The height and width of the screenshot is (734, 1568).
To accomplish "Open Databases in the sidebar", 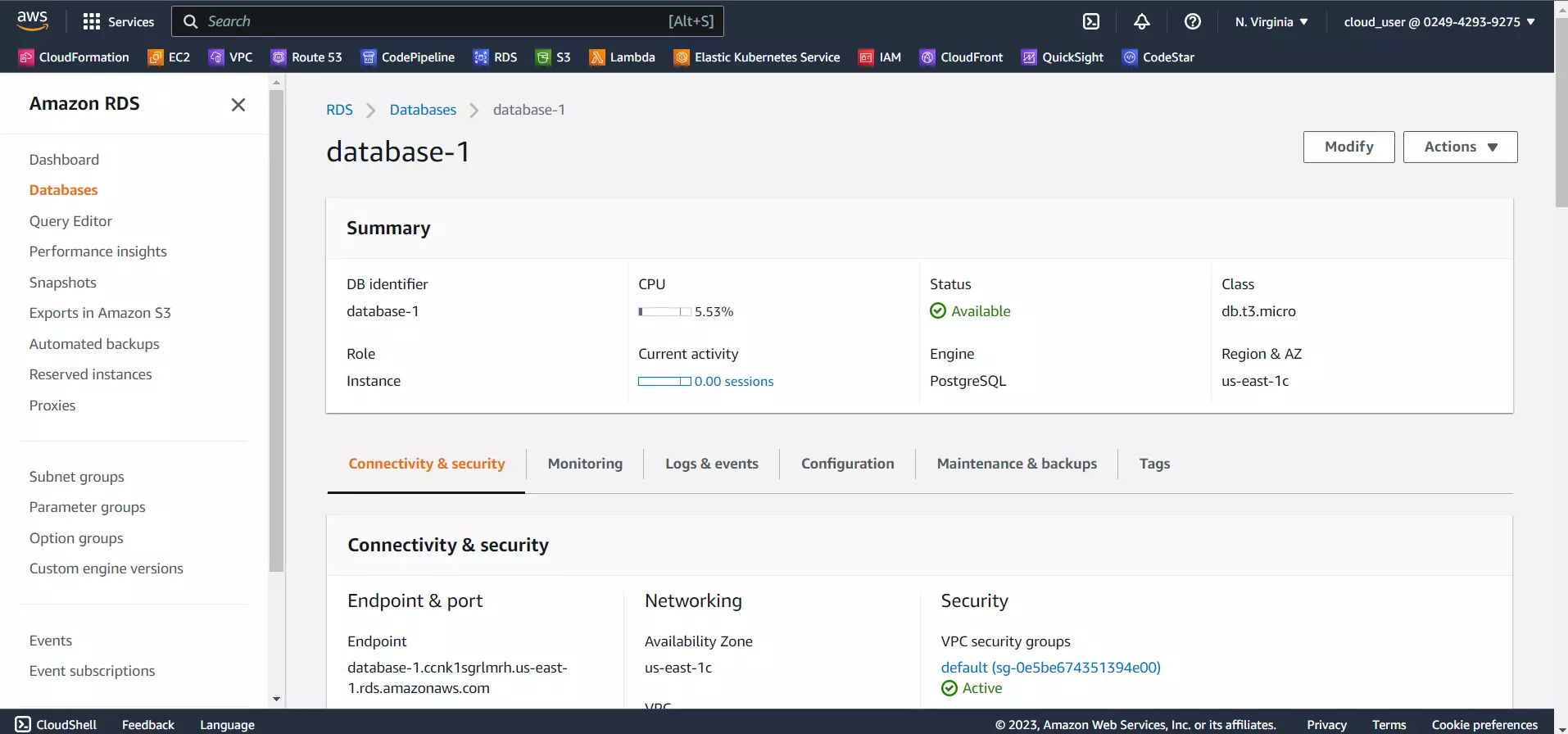I will (64, 190).
